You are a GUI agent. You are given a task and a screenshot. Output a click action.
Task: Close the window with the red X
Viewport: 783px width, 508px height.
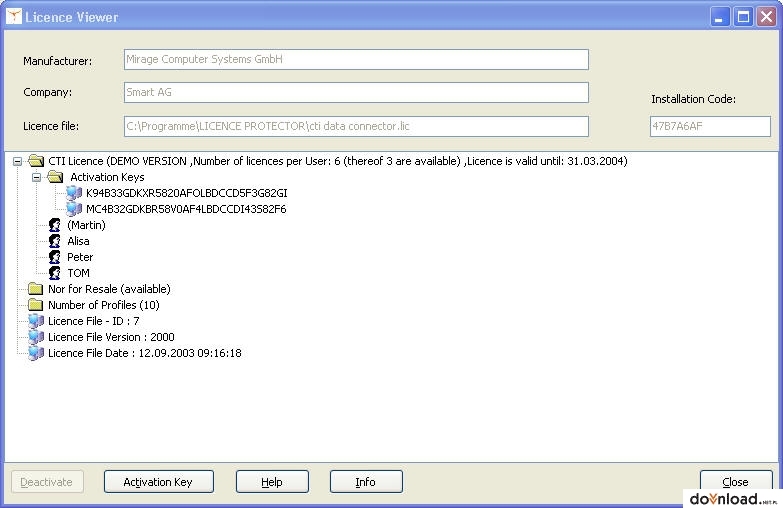(767, 17)
